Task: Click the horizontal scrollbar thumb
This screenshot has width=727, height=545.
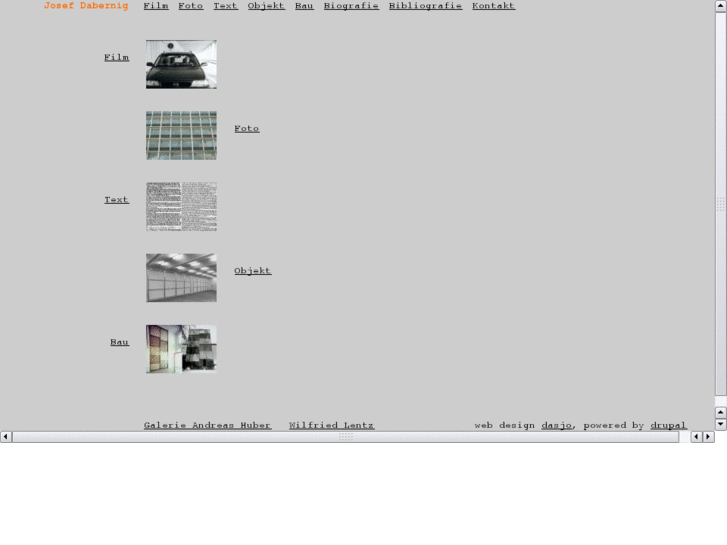Action: click(346, 436)
